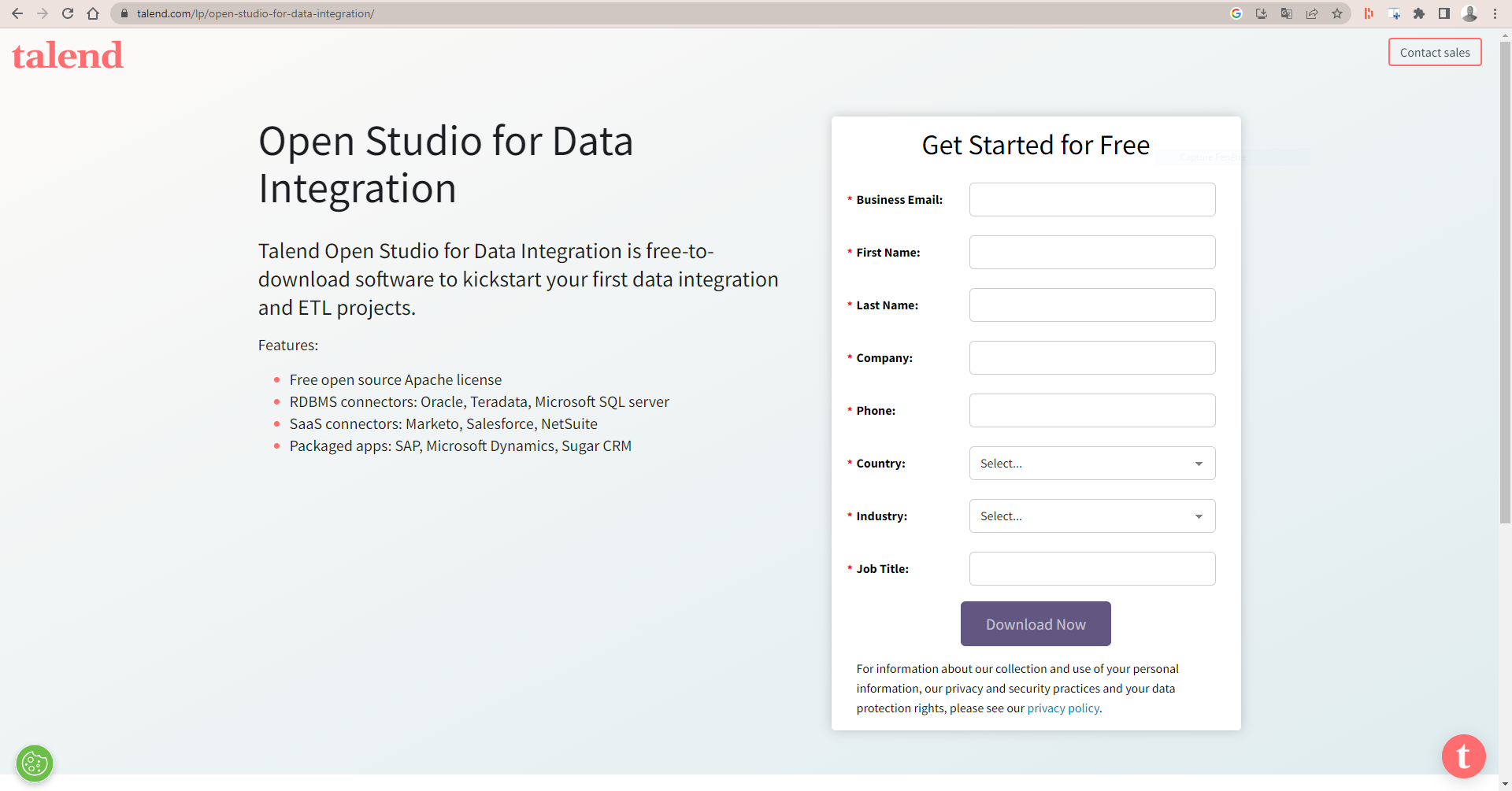Viewport: 1512px width, 791px height.
Task: Open the Extensions puzzle menu
Action: tap(1419, 13)
